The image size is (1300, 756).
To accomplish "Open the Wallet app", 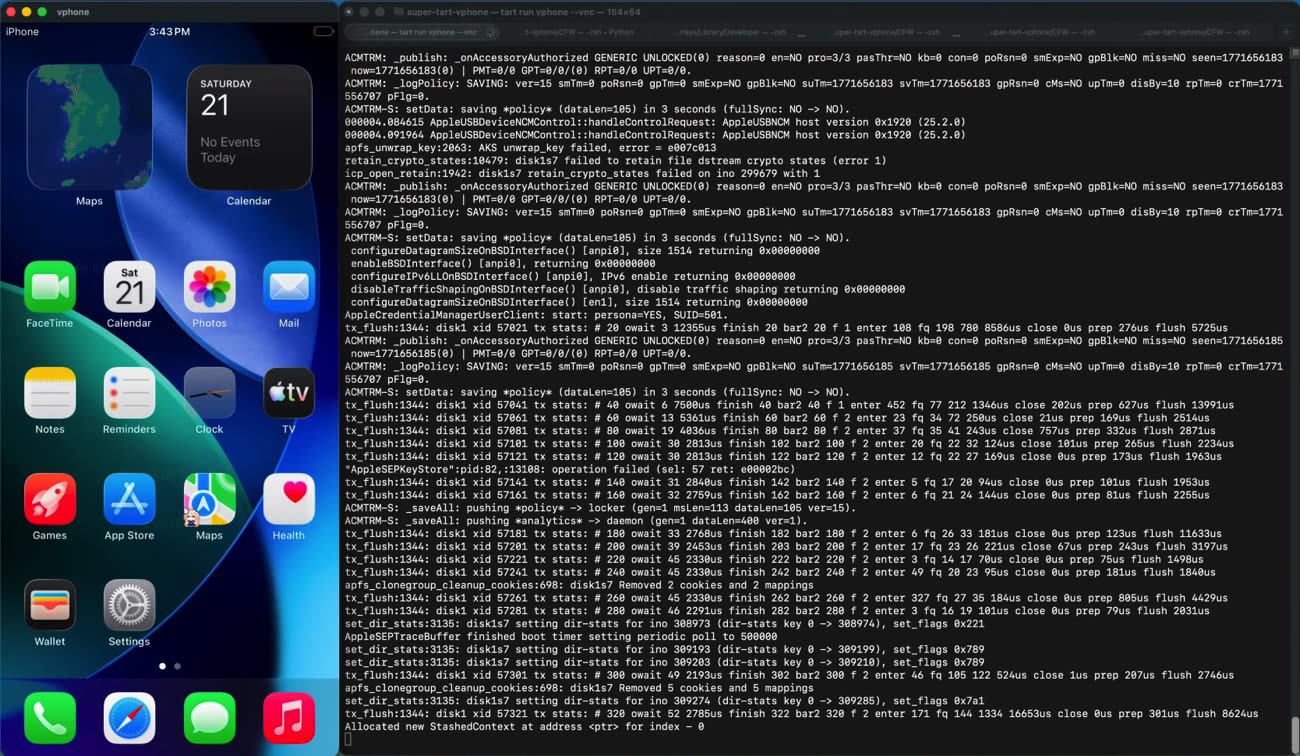I will tap(50, 605).
